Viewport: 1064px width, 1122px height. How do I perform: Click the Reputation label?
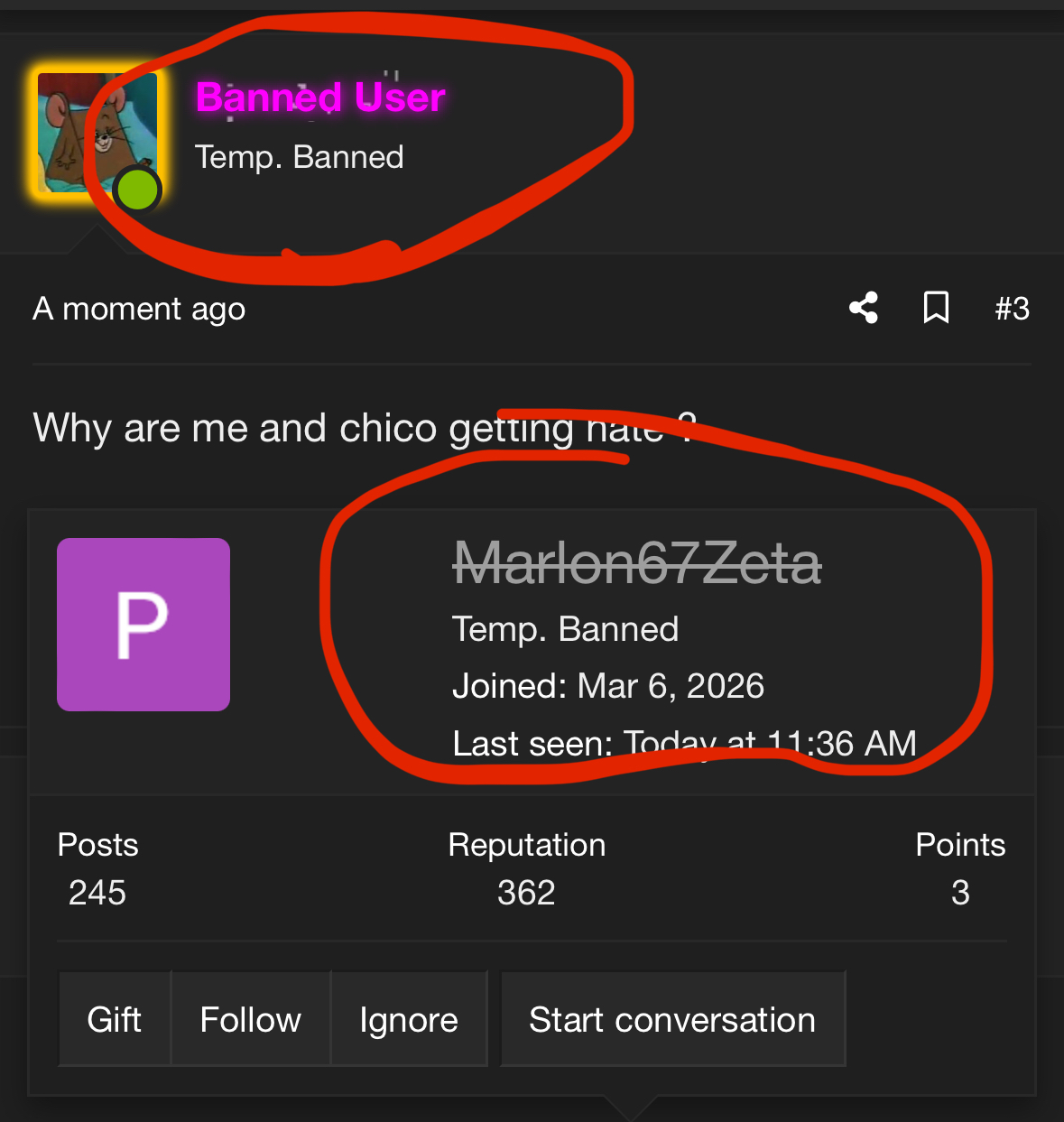[527, 845]
